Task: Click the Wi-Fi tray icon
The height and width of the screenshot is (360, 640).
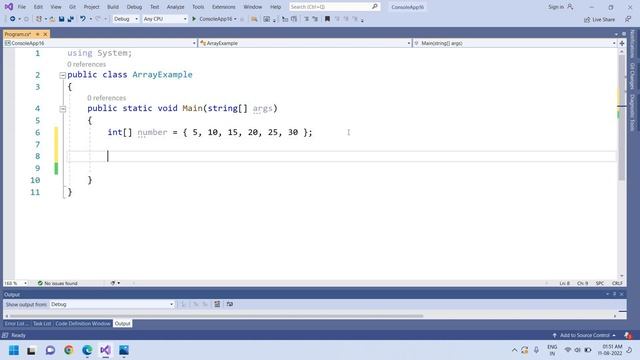Action: 568,350
